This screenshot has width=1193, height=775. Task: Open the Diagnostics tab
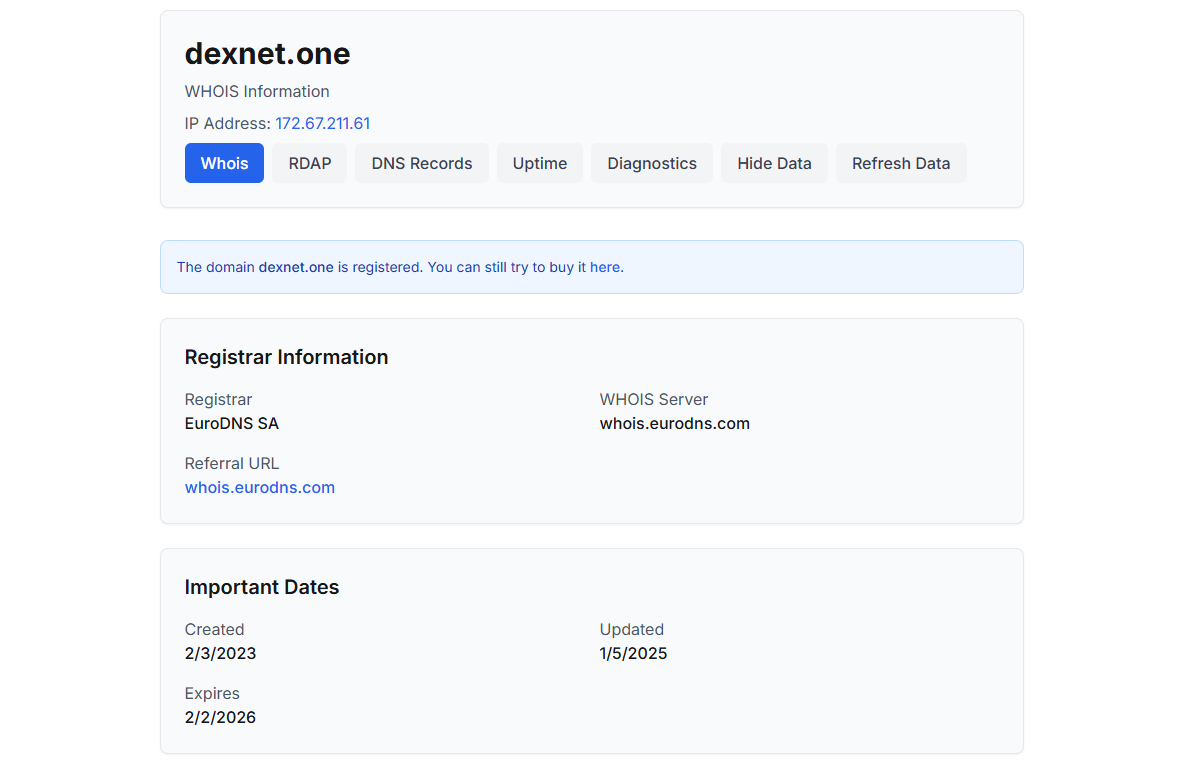651,163
